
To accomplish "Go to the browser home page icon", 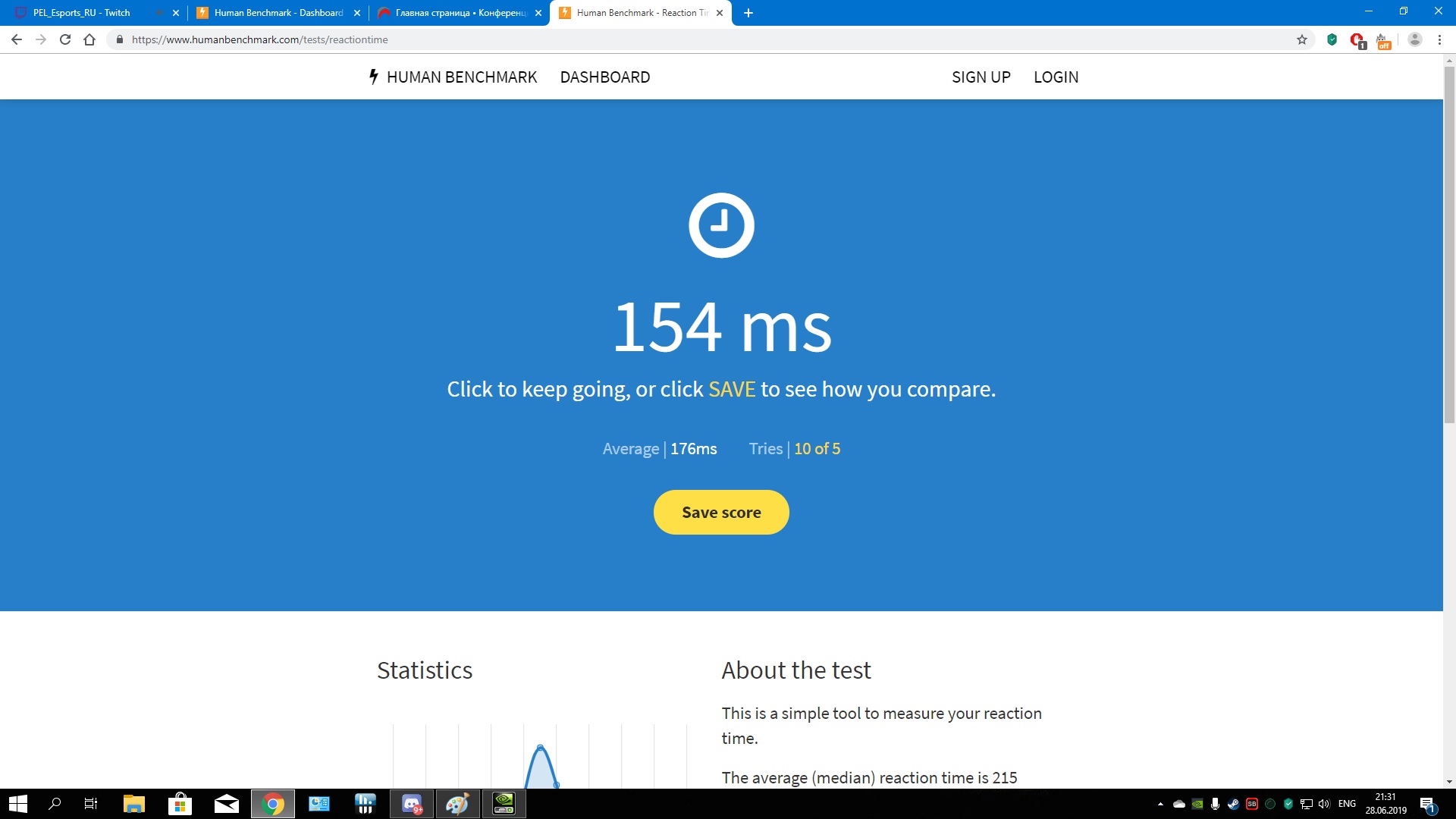I will coord(89,39).
